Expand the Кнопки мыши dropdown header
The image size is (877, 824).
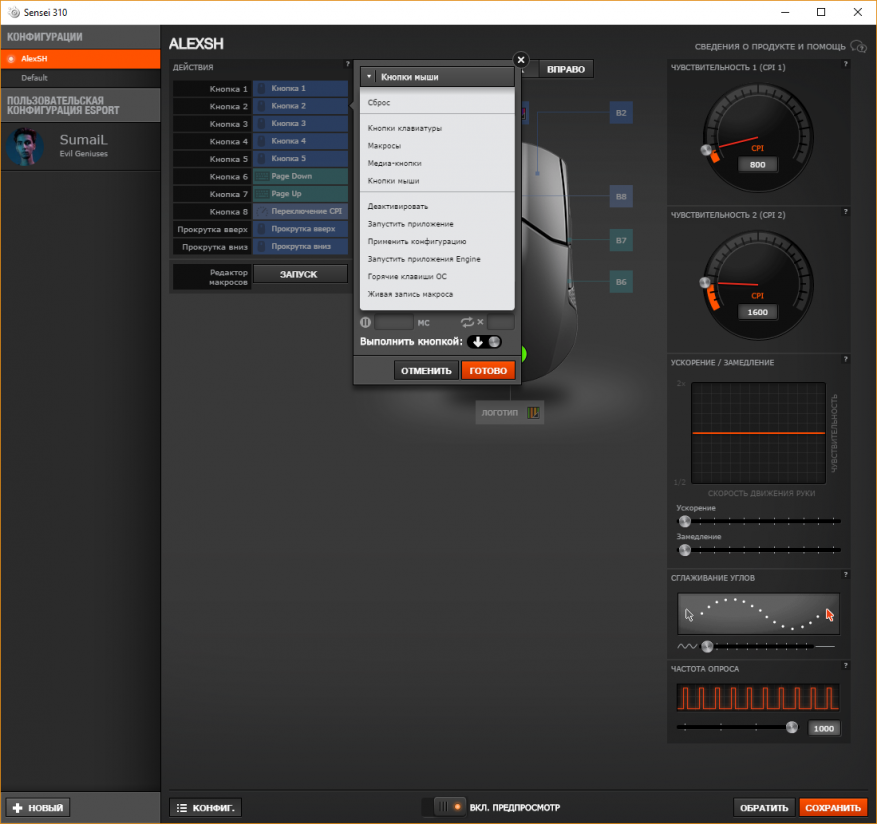coord(437,77)
